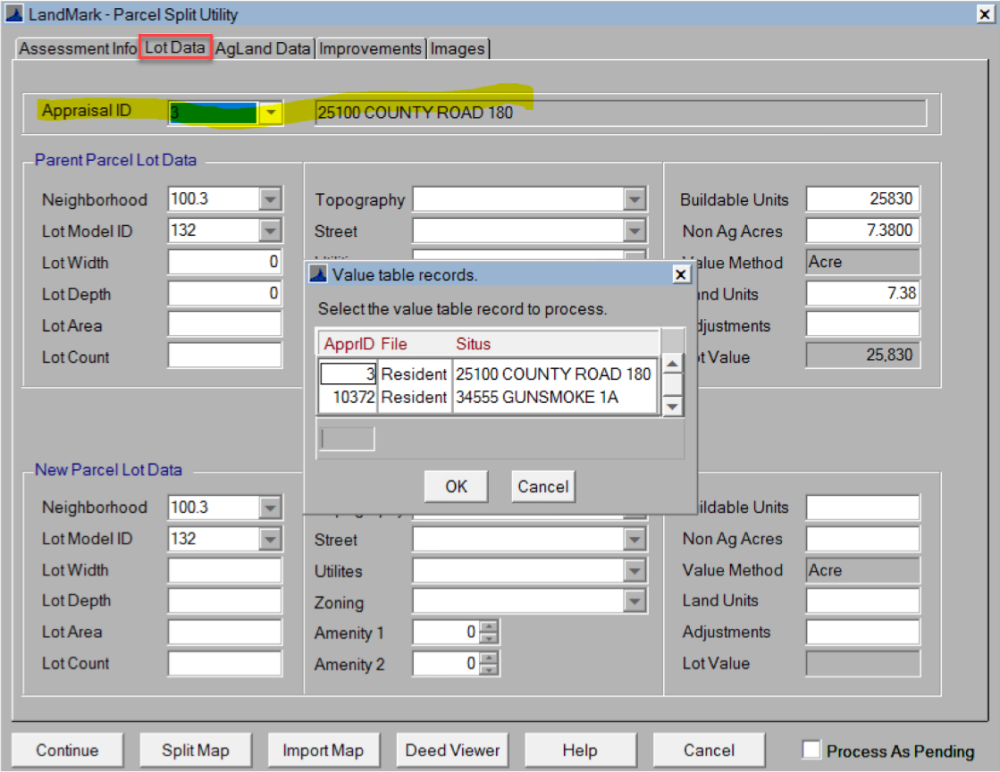Go to the Images tab
The width and height of the screenshot is (1000, 772).
[x=457, y=48]
